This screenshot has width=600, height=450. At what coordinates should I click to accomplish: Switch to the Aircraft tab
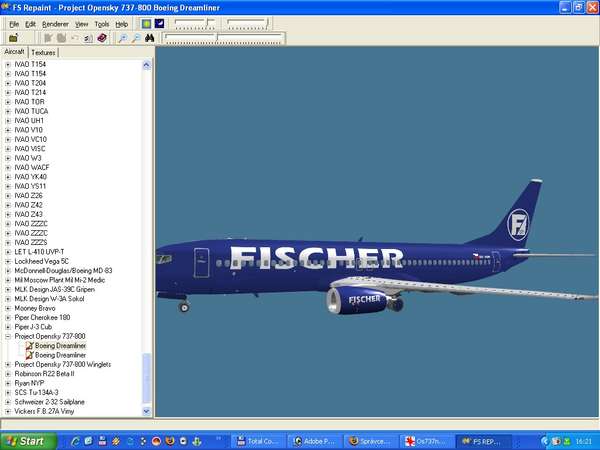point(14,52)
